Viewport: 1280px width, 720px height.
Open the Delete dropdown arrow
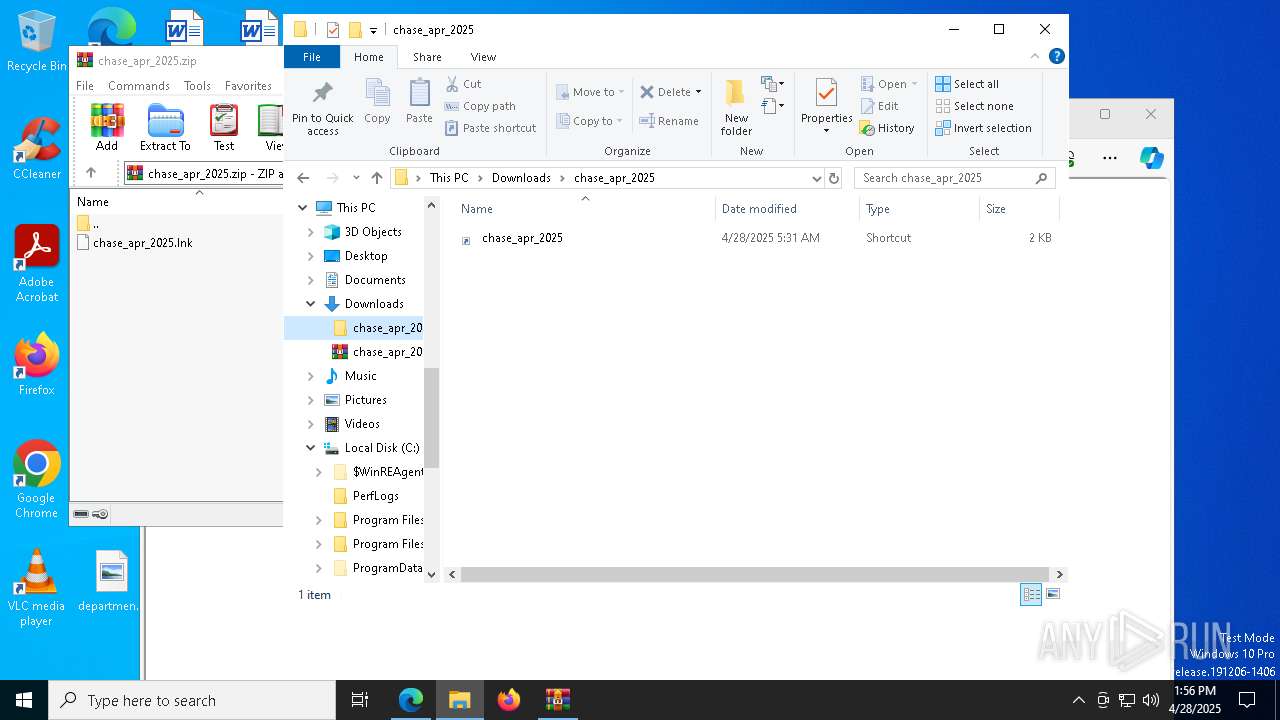point(698,92)
